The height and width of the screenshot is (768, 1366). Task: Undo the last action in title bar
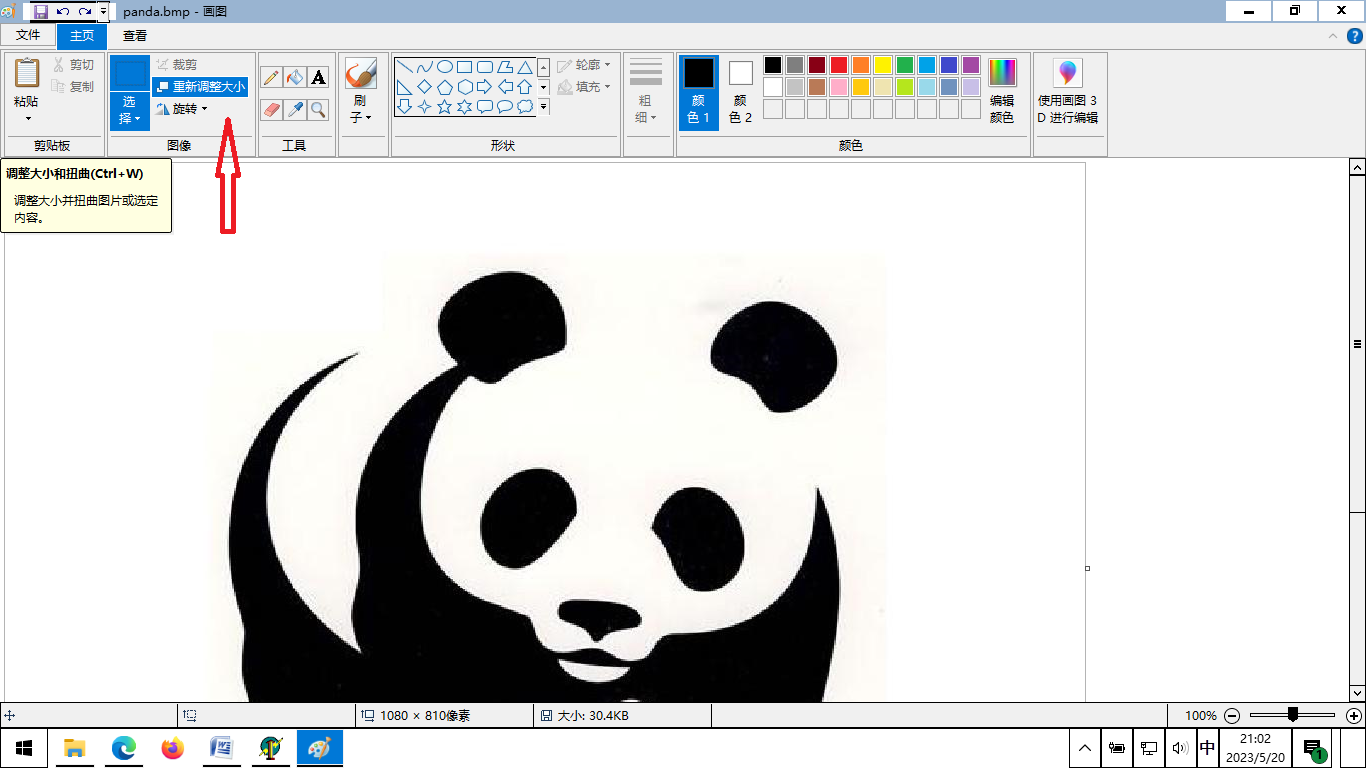point(63,11)
